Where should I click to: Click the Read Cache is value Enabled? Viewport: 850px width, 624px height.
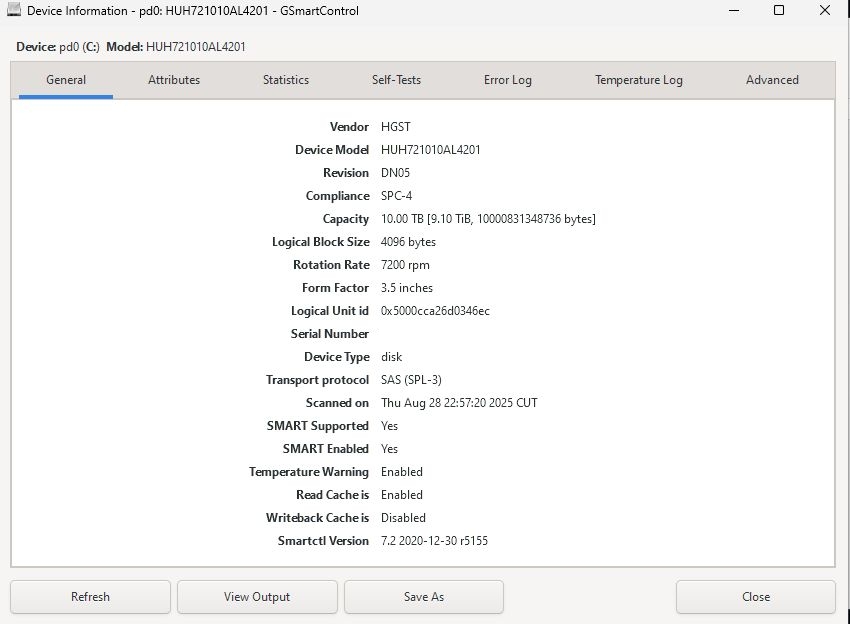(x=402, y=495)
